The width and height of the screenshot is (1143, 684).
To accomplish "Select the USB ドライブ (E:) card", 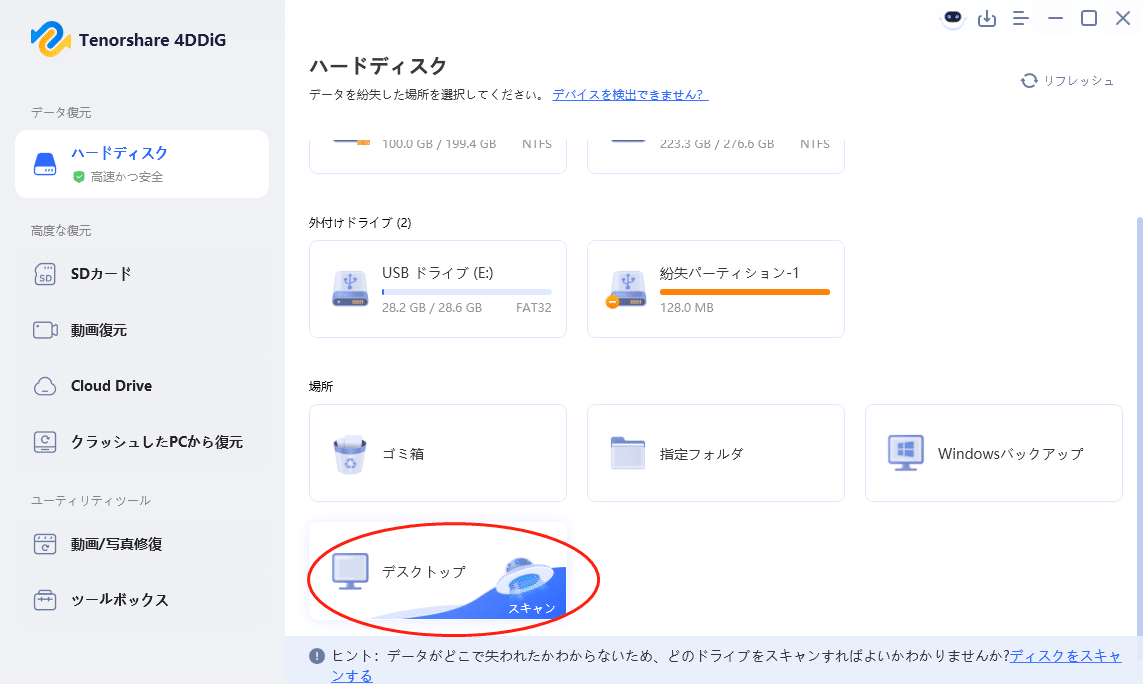I will pos(437,288).
